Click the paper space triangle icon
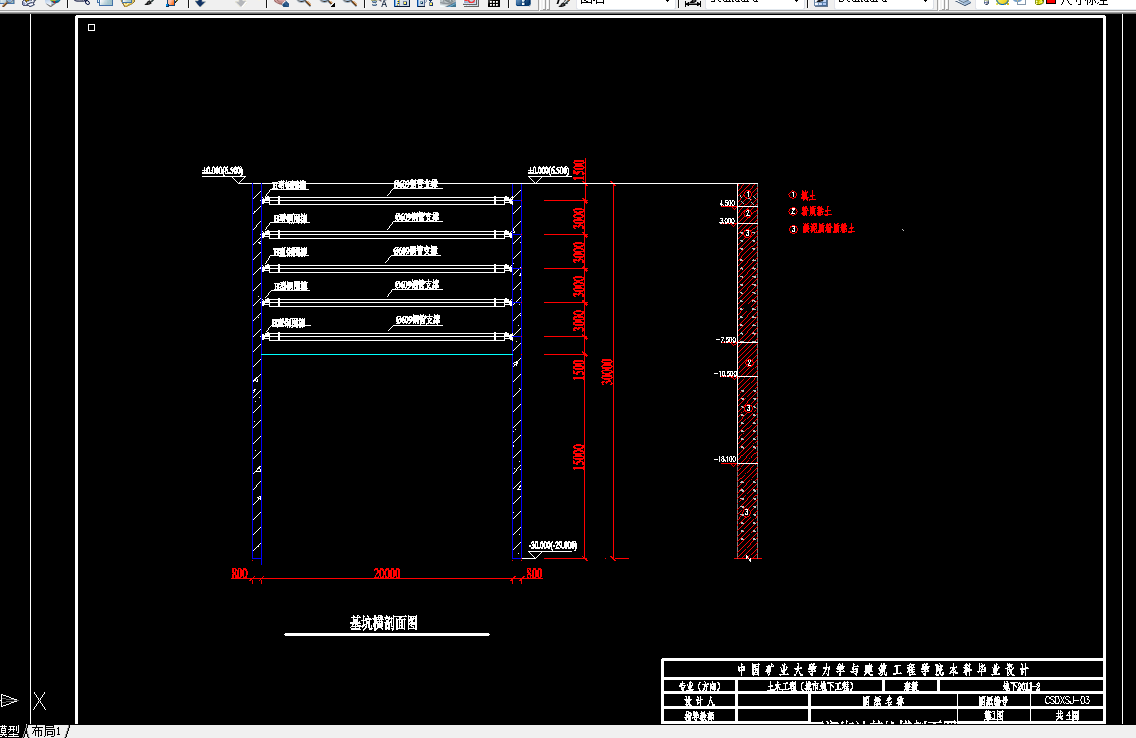The height and width of the screenshot is (738, 1136). coord(9,700)
